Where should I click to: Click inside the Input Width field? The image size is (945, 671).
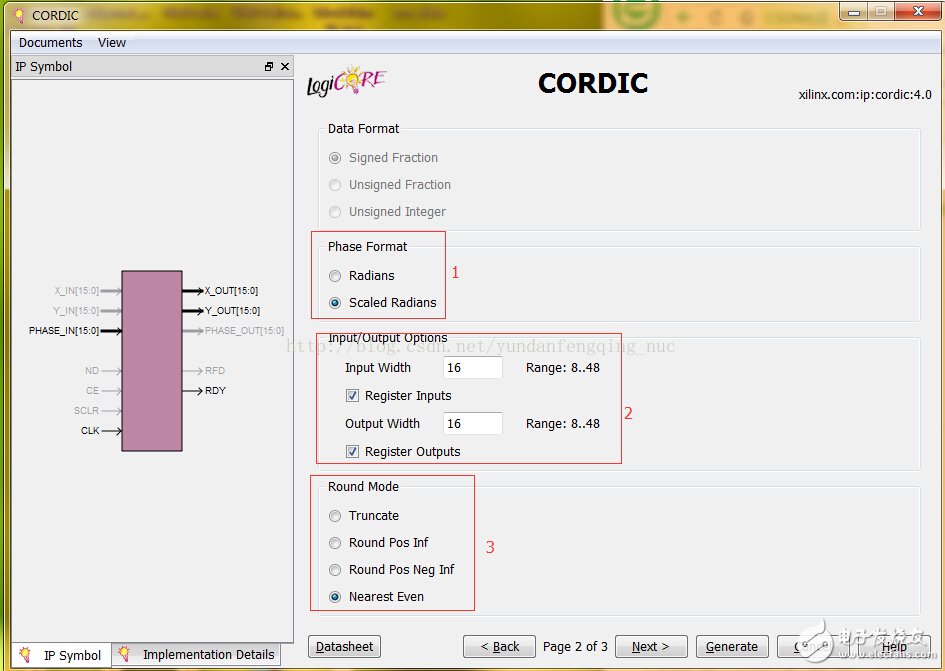click(471, 367)
